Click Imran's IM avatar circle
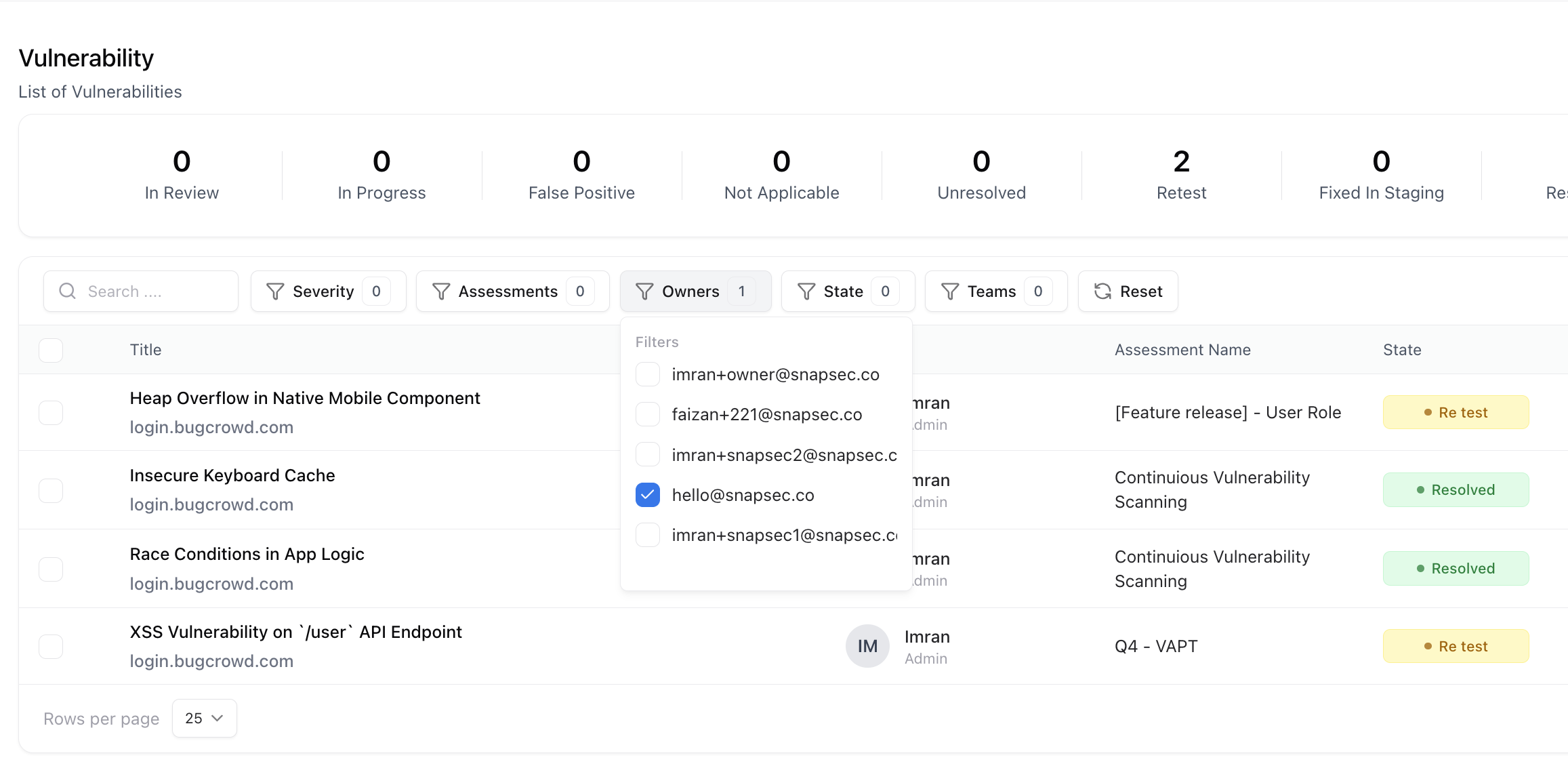 pos(867,646)
